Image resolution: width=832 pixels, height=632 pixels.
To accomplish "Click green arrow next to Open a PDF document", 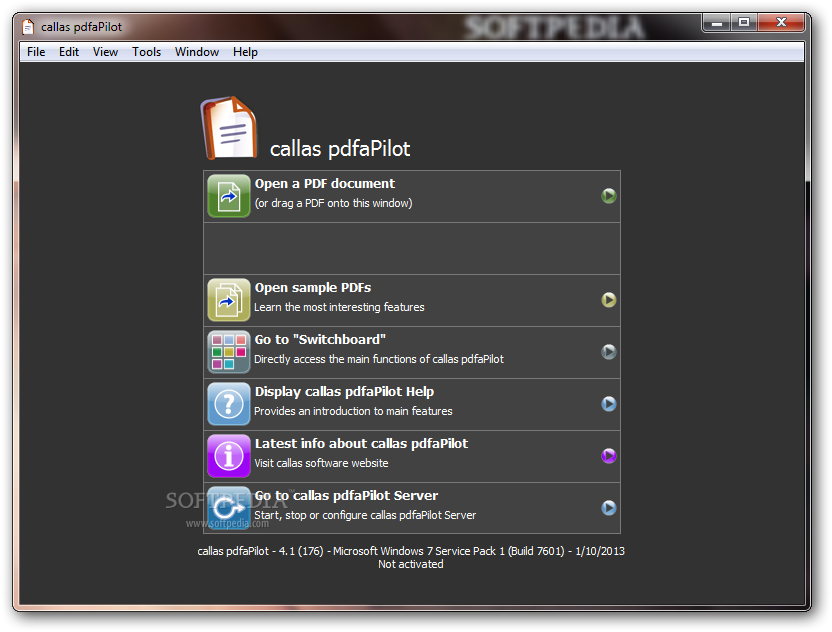I will point(609,196).
